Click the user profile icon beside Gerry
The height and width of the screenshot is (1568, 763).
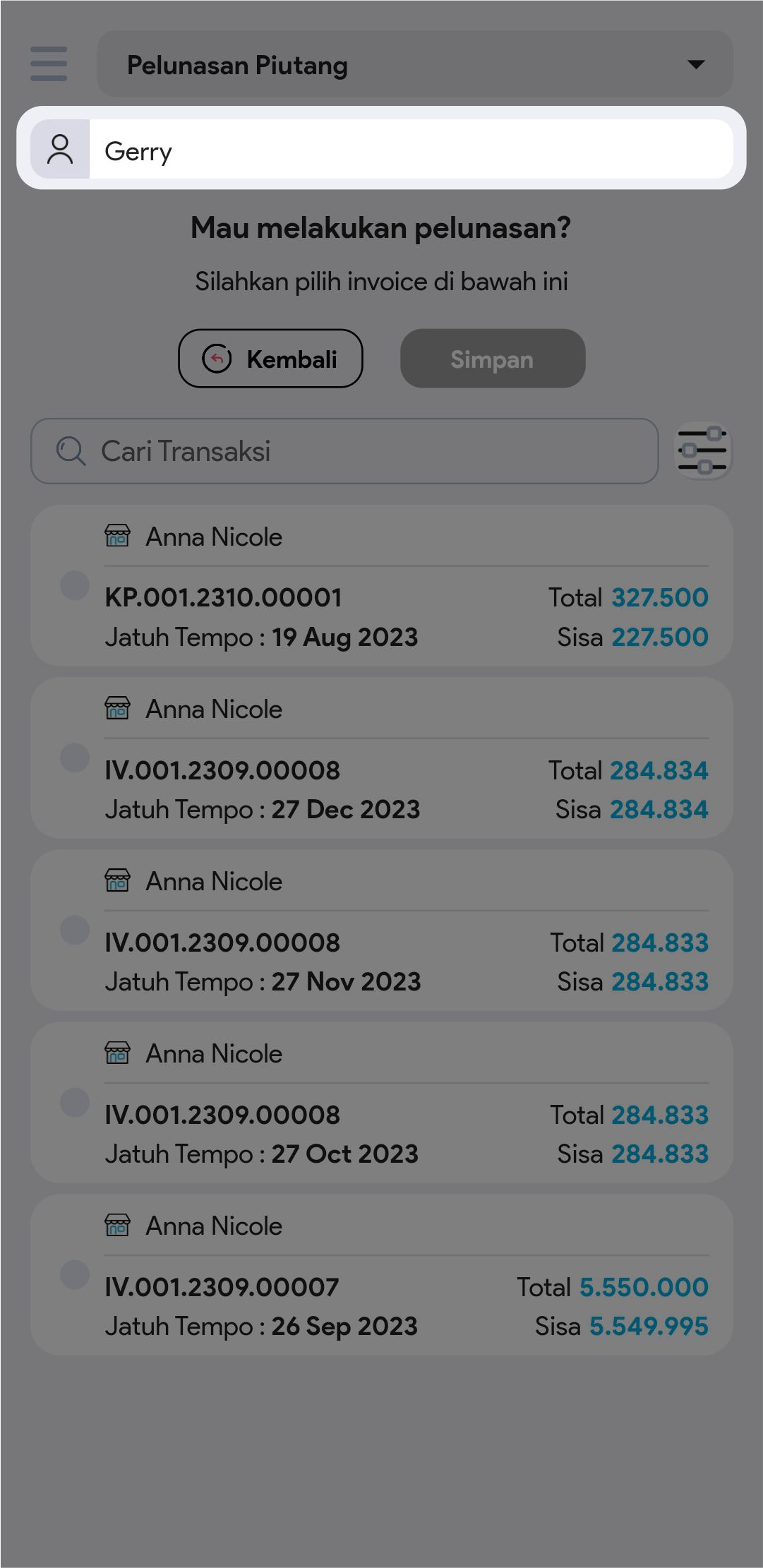tap(60, 150)
